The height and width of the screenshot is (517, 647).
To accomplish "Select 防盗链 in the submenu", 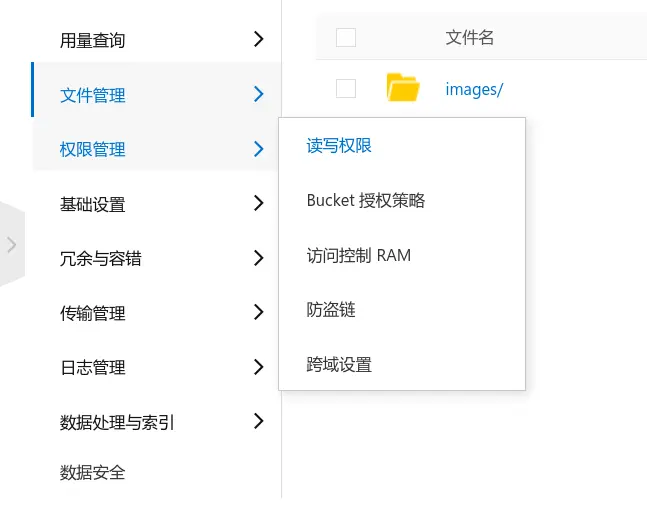I will click(331, 310).
